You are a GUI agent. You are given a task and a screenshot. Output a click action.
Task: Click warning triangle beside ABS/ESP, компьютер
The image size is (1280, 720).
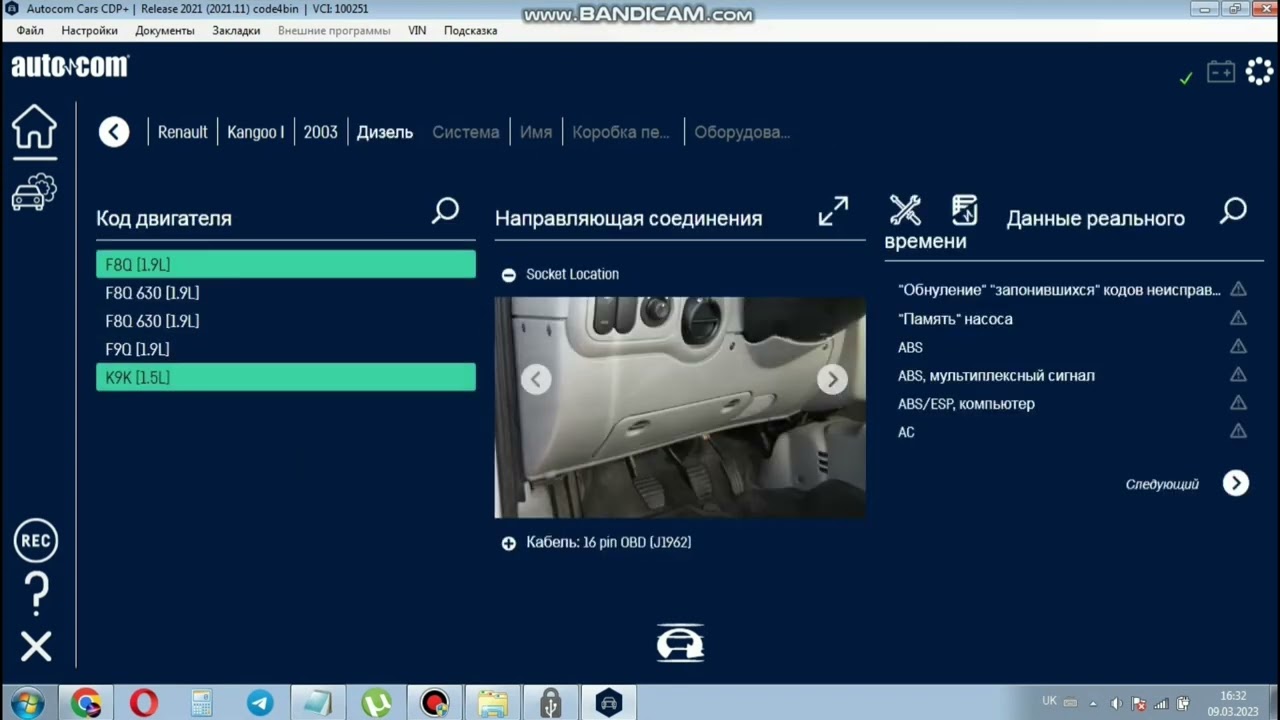point(1238,404)
